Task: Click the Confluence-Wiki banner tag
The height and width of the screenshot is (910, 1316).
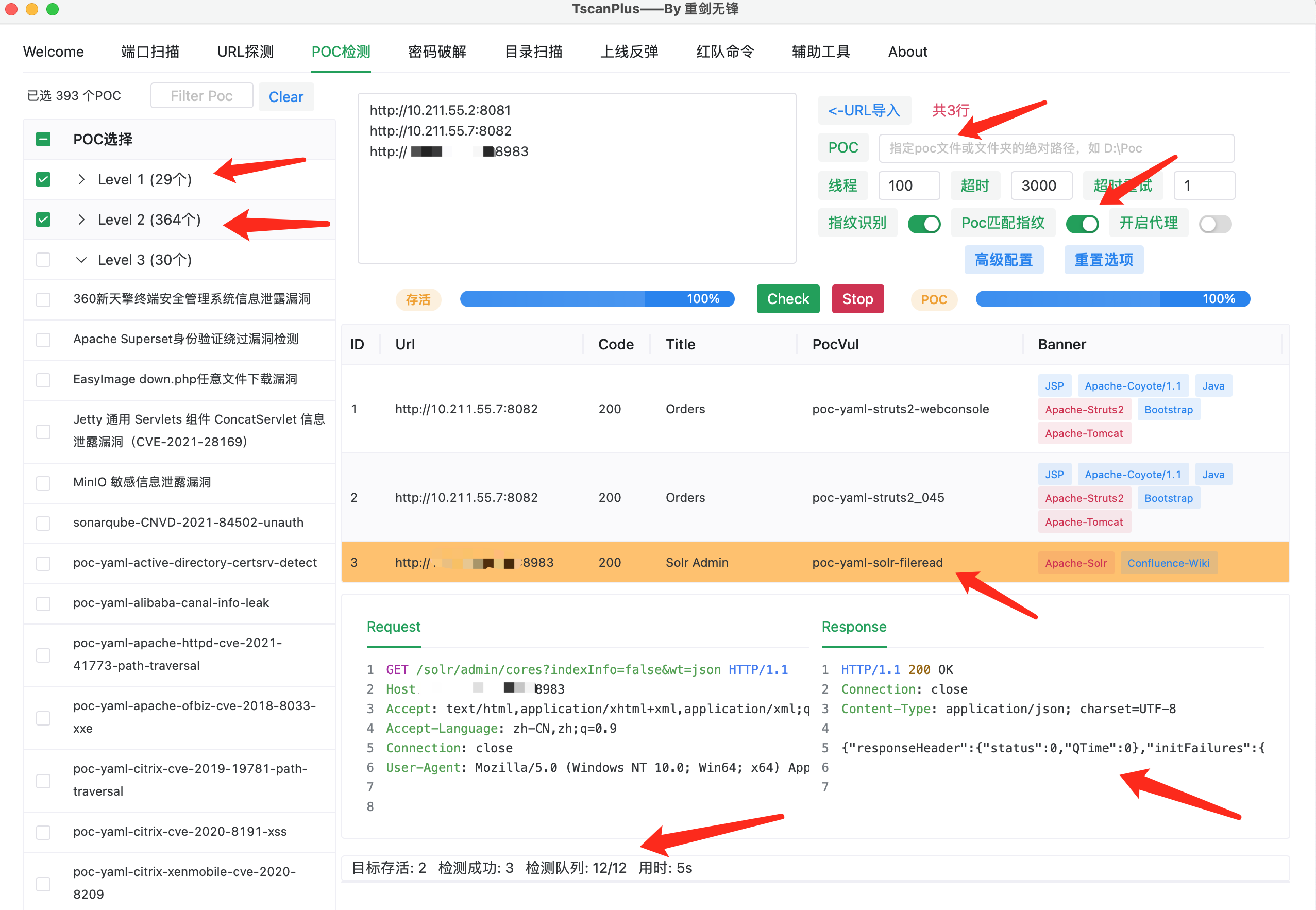Action: [1168, 563]
